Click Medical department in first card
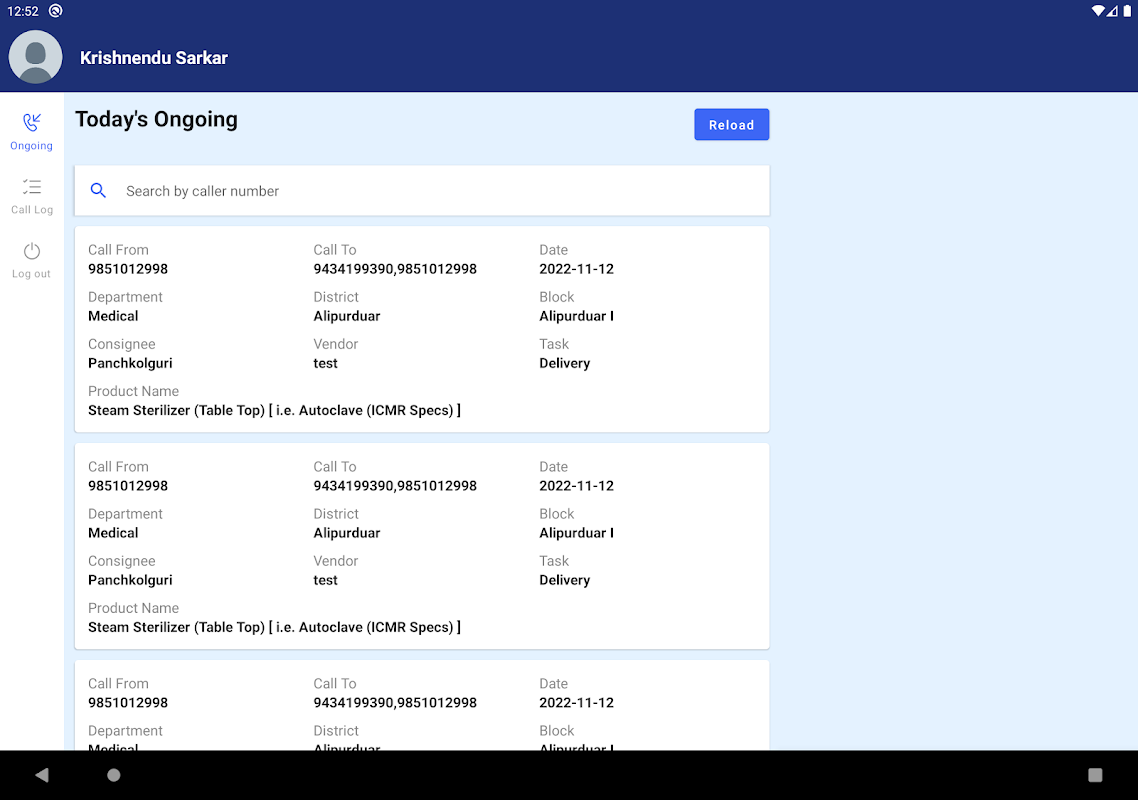Screen dimensions: 1138x800 click(x=113, y=316)
